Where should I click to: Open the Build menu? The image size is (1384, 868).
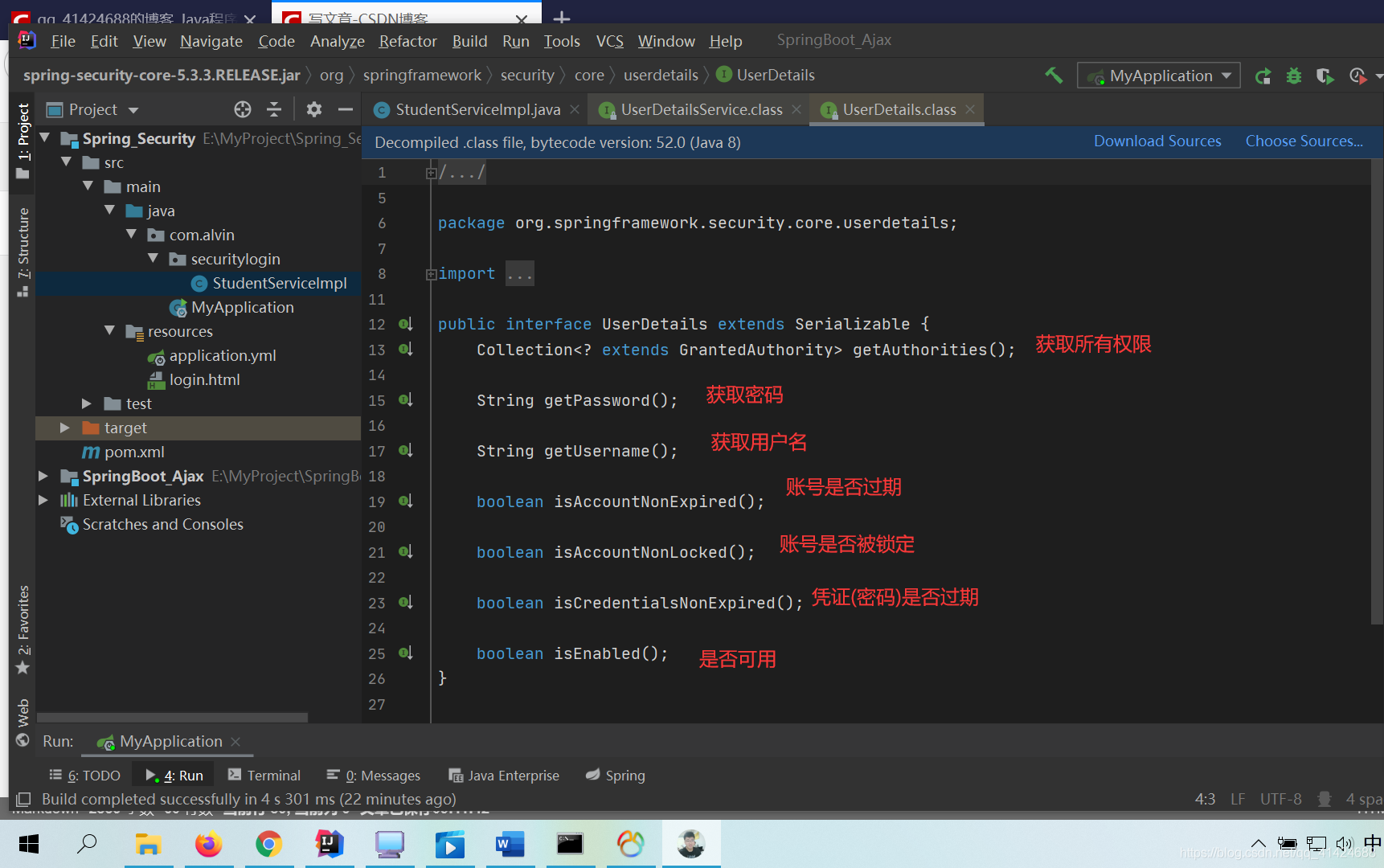469,41
